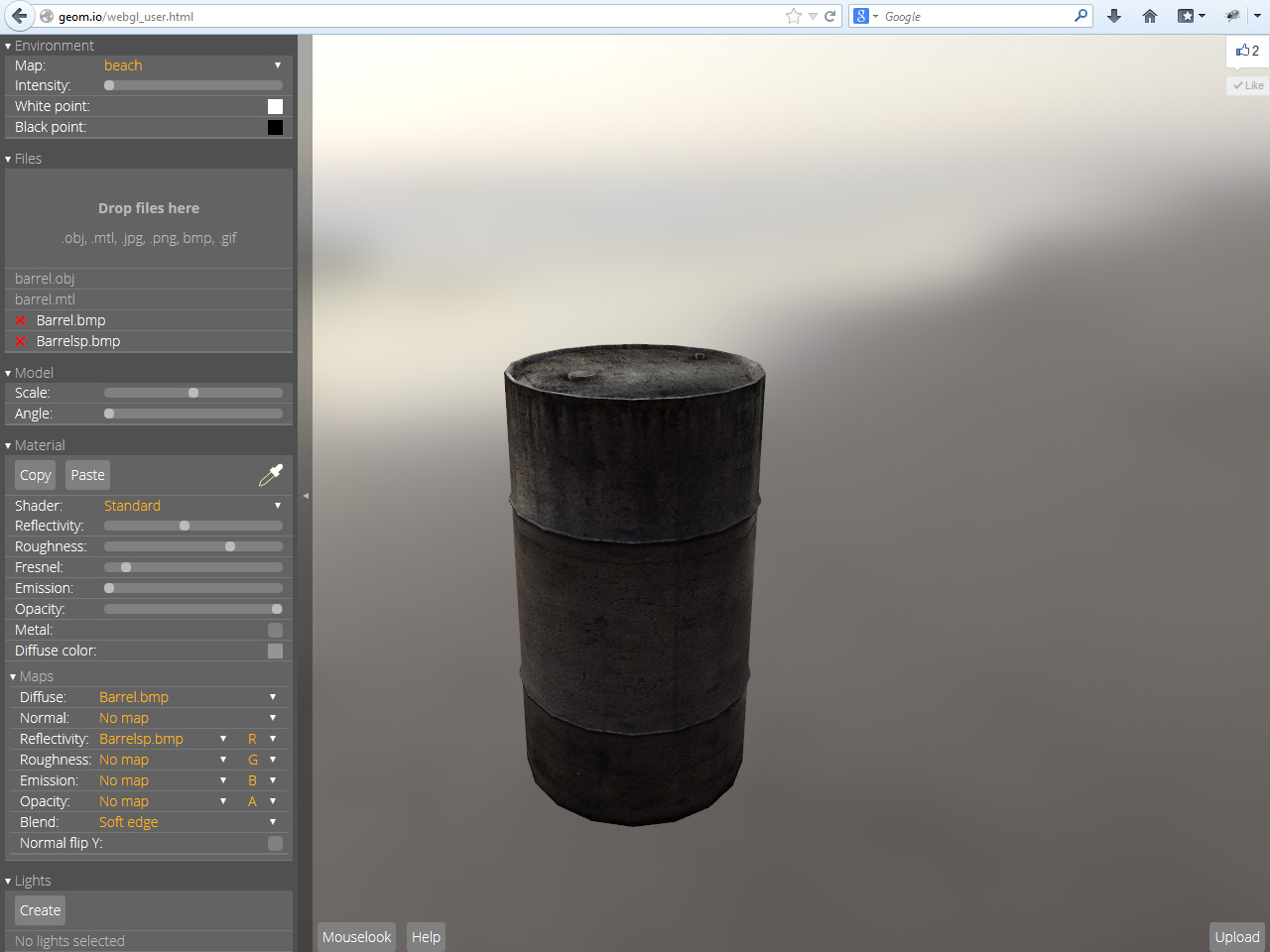Delete Barrelsp.bmp using the red X icon
This screenshot has width=1270, height=952.
click(x=21, y=341)
